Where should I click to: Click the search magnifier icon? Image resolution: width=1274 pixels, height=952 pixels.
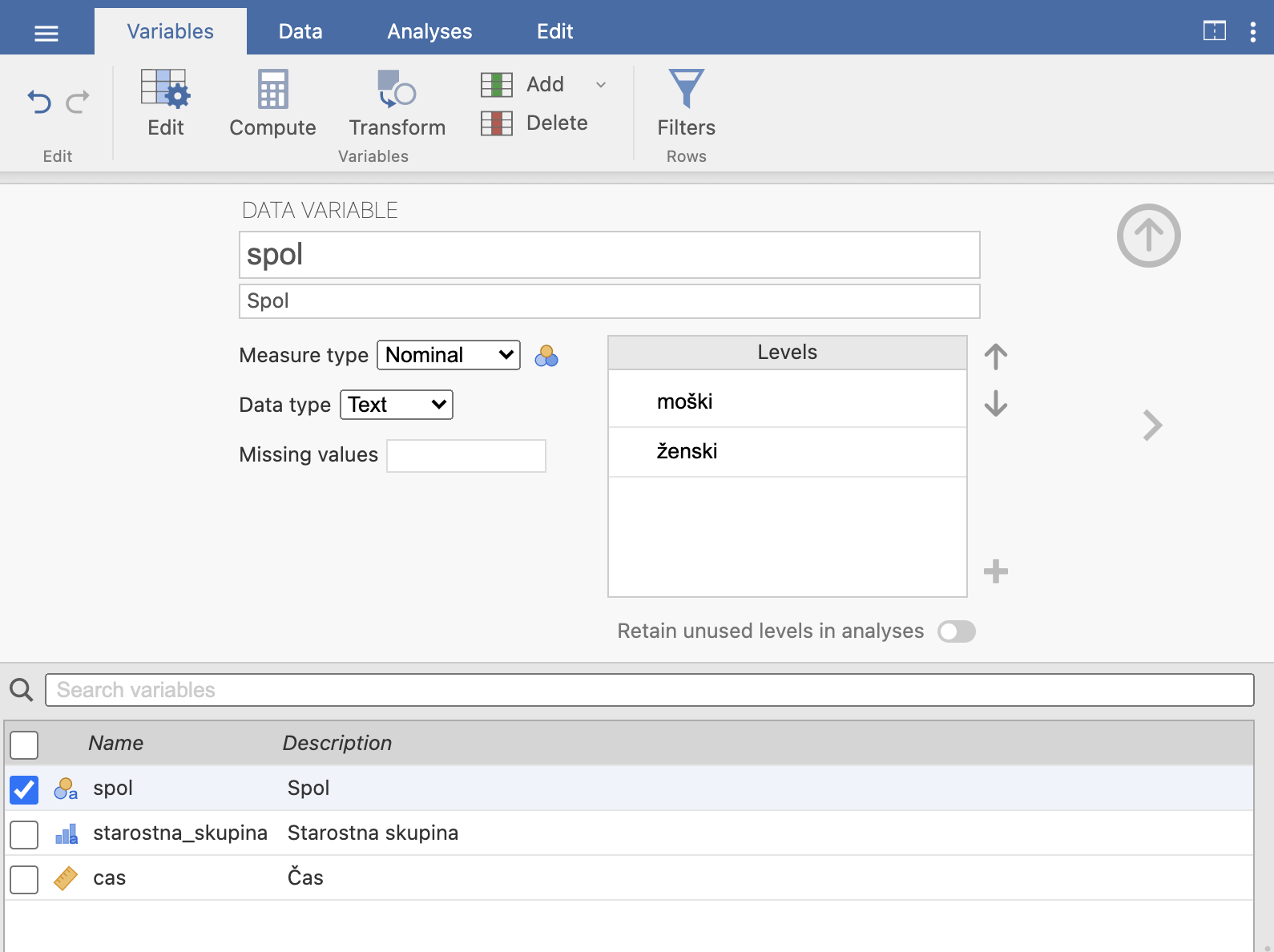pyautogui.click(x=22, y=690)
